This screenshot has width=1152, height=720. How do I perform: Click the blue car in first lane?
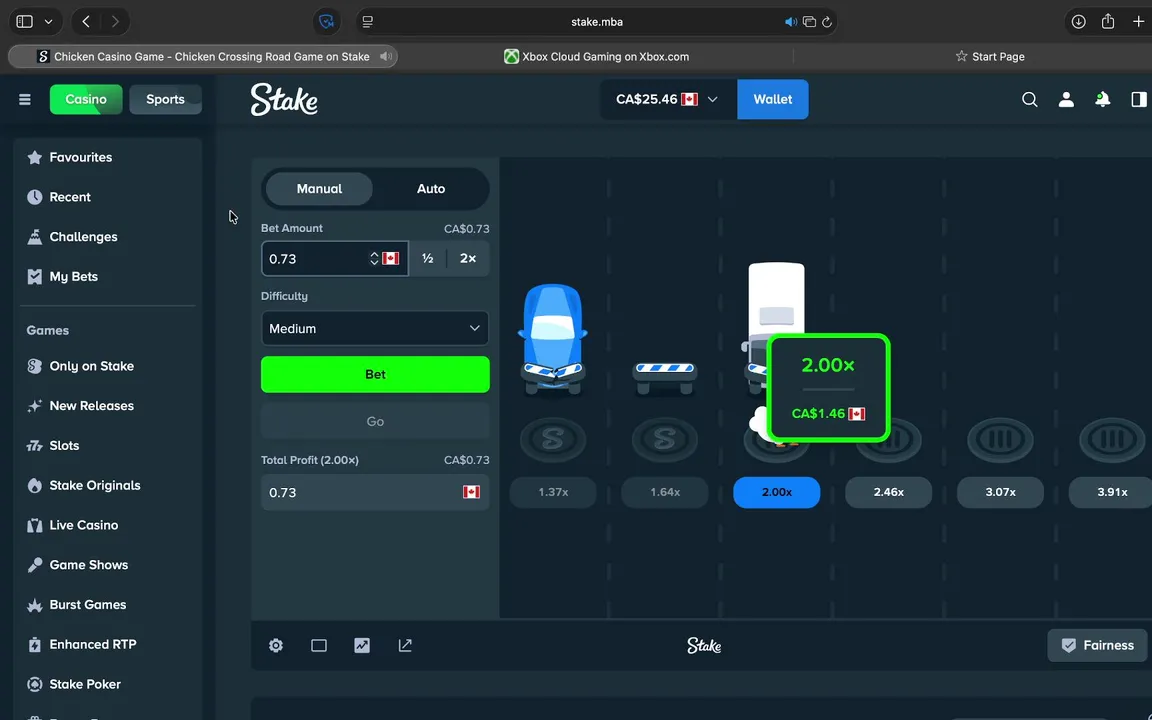pos(553,339)
